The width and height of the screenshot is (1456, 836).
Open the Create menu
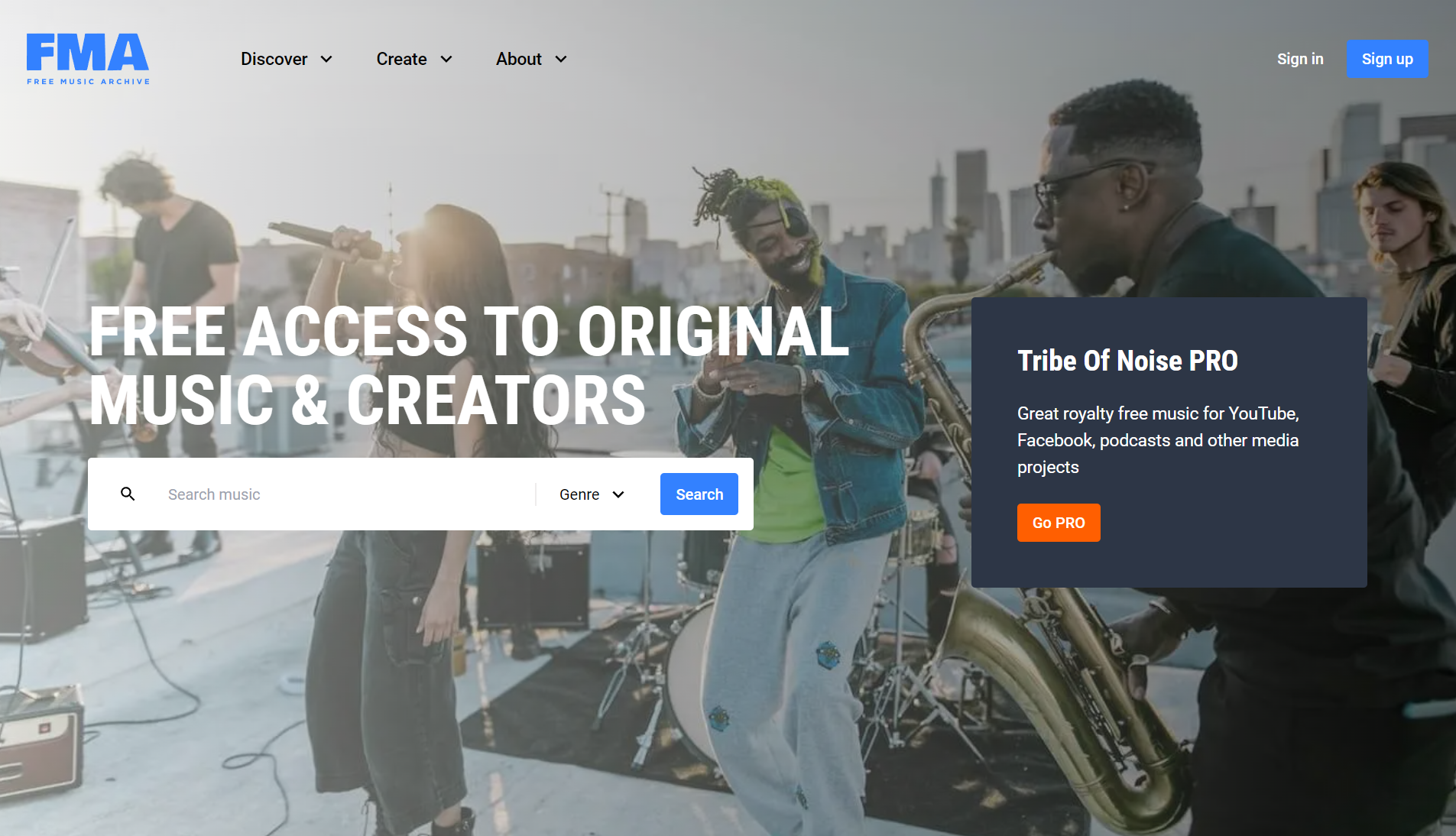(414, 59)
